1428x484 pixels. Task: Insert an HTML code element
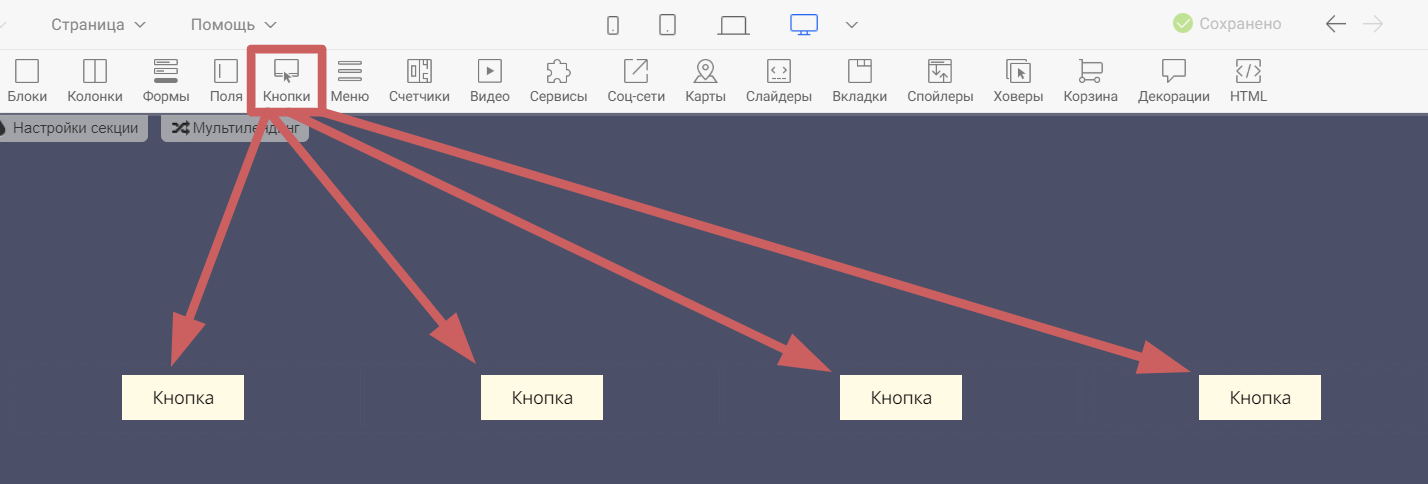[1248, 81]
